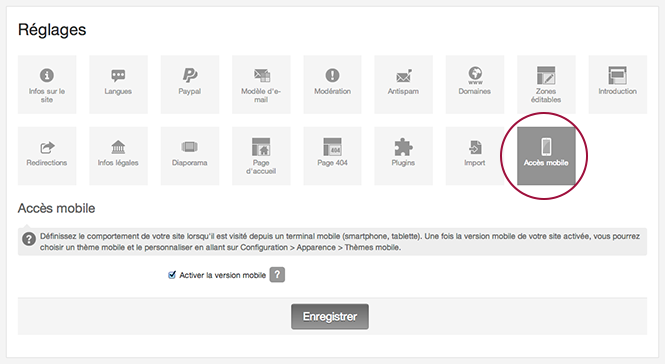This screenshot has width=665, height=364.
Task: Open the Introduction settings tile
Action: [x=618, y=84]
